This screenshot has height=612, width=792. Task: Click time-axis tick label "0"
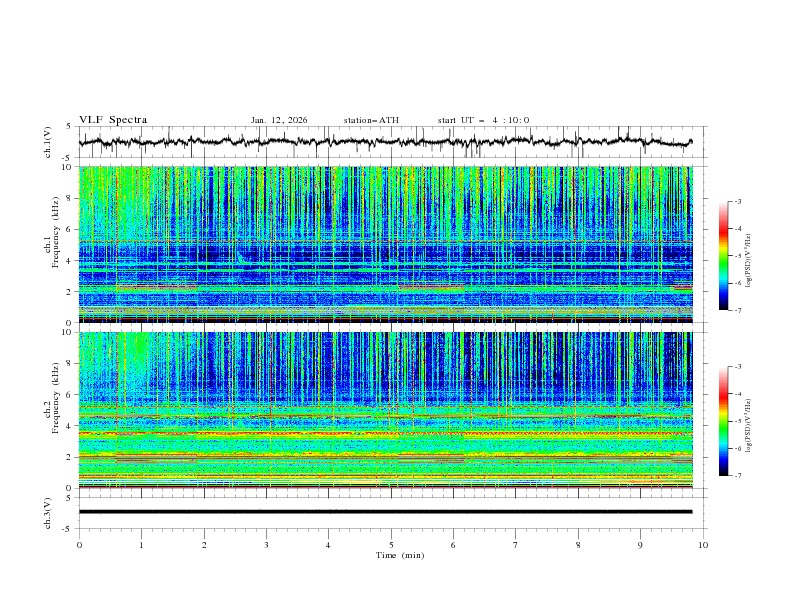coord(79,545)
